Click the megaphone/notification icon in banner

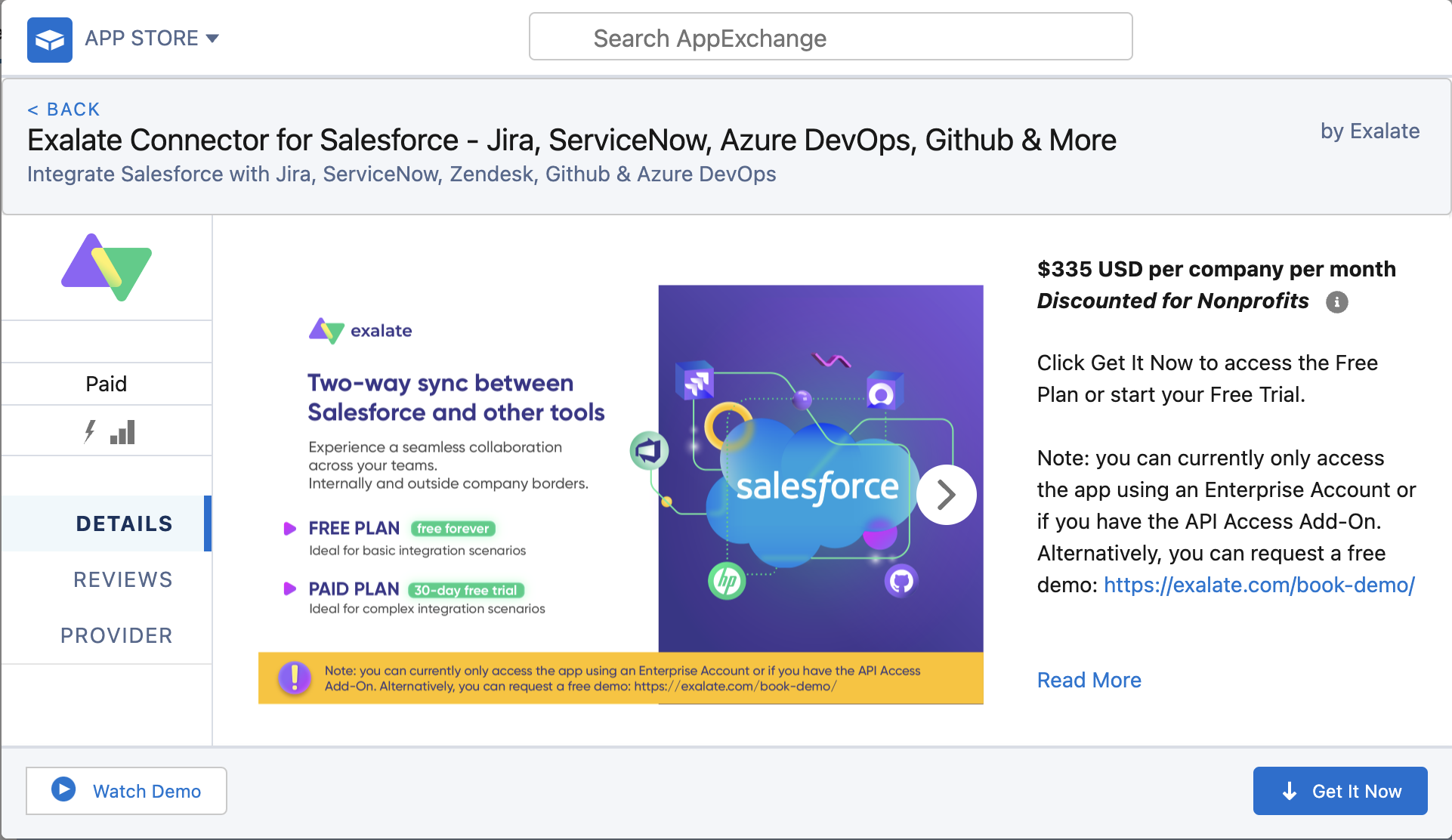[x=649, y=450]
